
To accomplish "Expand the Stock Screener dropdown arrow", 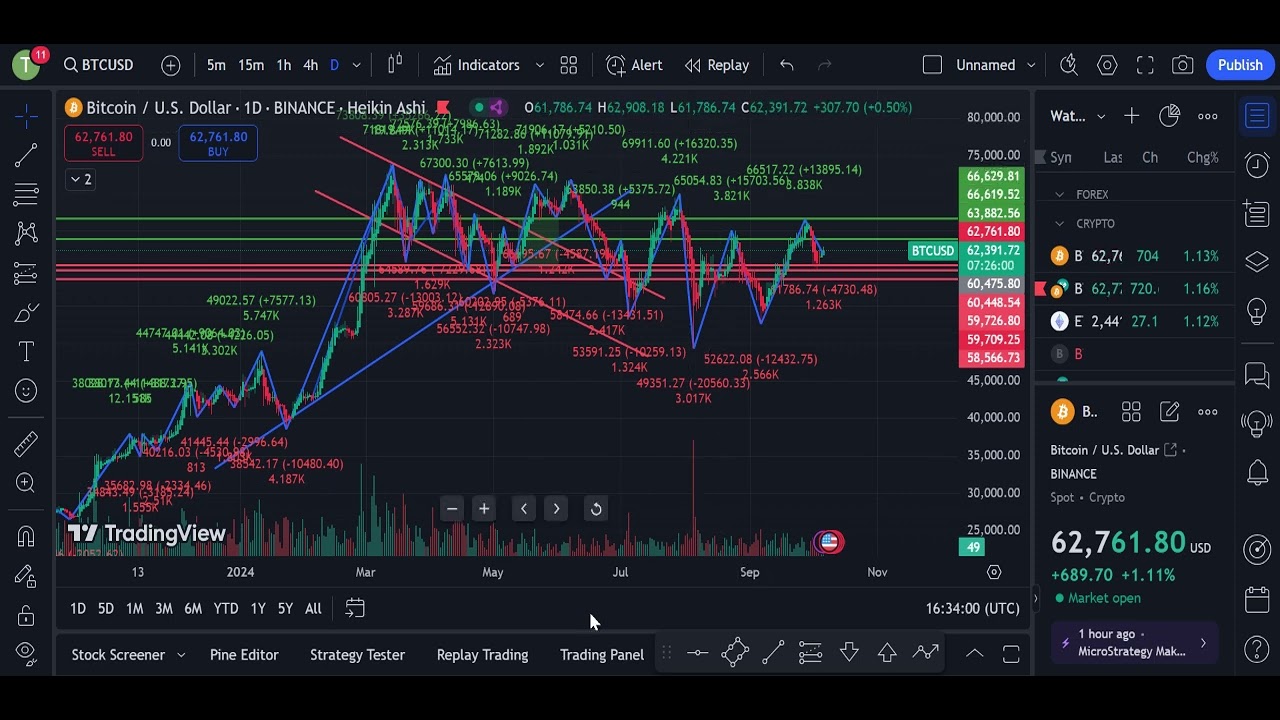I will [x=181, y=655].
